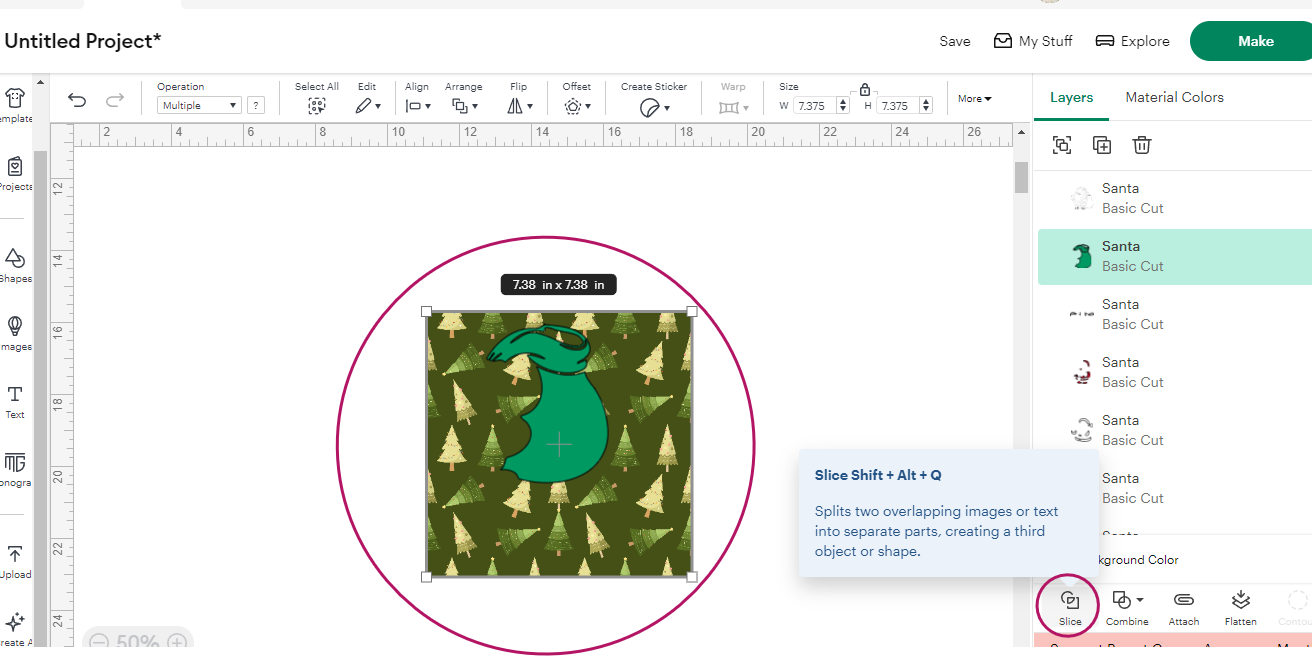The image size is (1312, 656).
Task: Increase width using the stepper arrow
Action: 844,101
